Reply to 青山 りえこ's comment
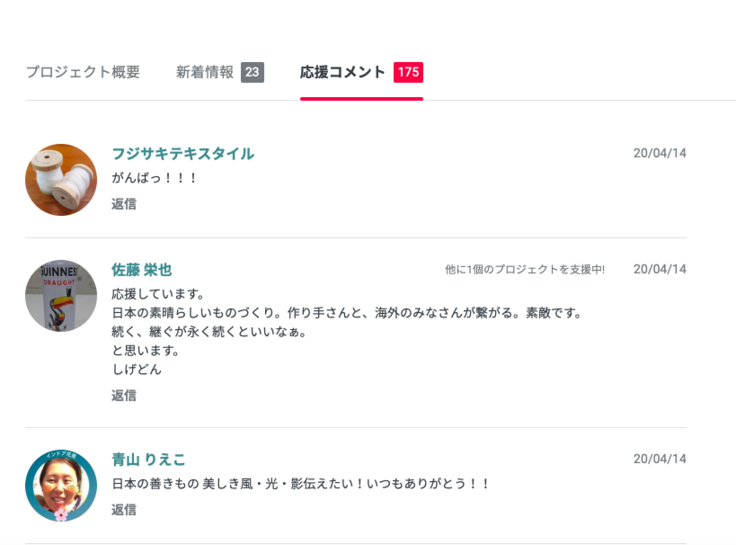Viewport: 736px width, 545px height. (x=124, y=509)
